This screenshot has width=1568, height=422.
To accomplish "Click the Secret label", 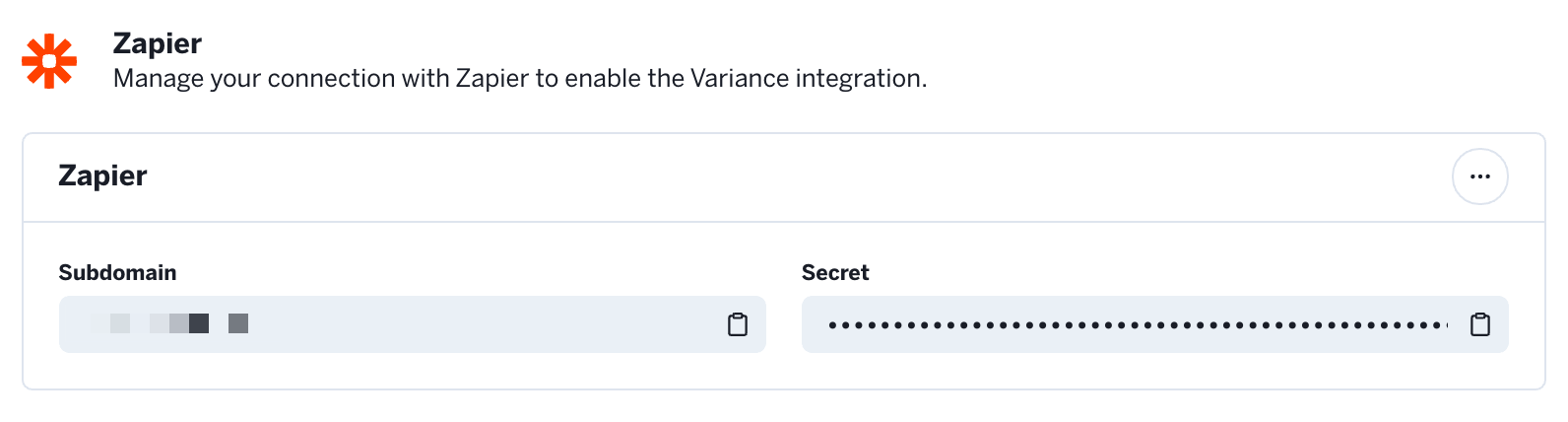I will 835,273.
